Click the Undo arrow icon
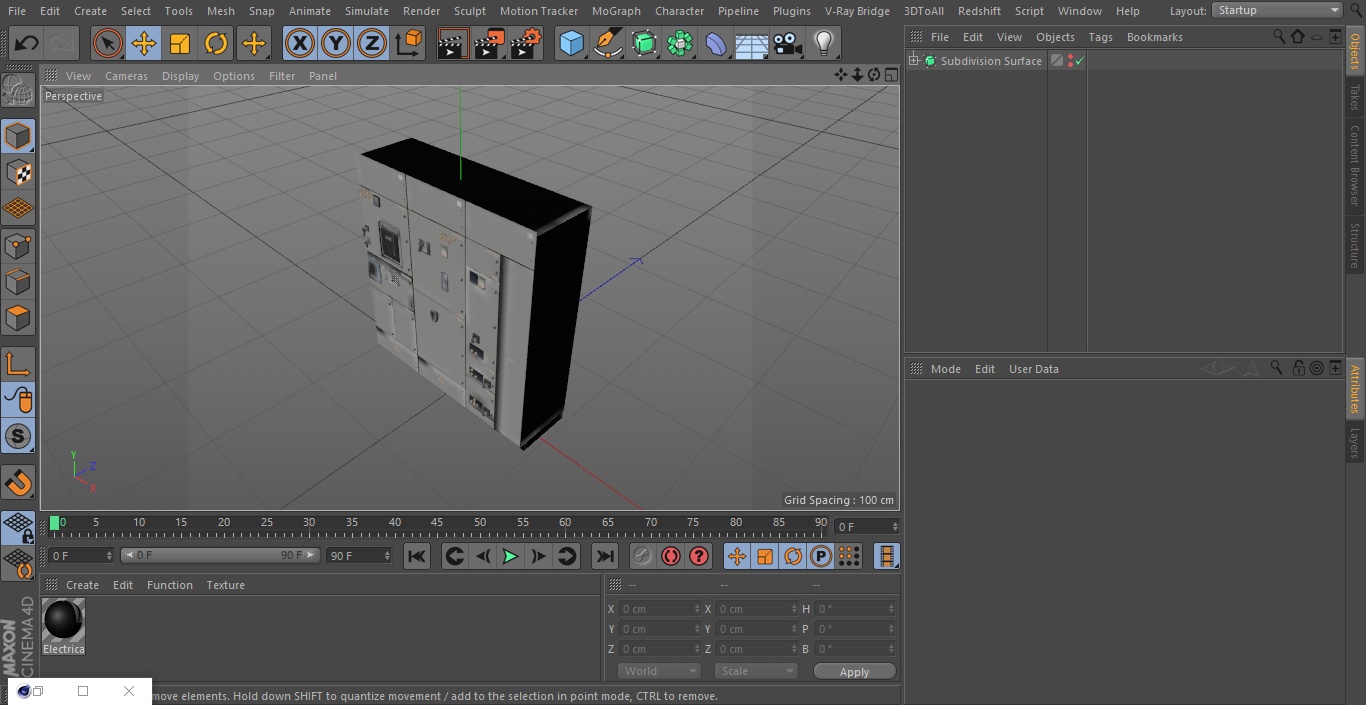 click(26, 43)
